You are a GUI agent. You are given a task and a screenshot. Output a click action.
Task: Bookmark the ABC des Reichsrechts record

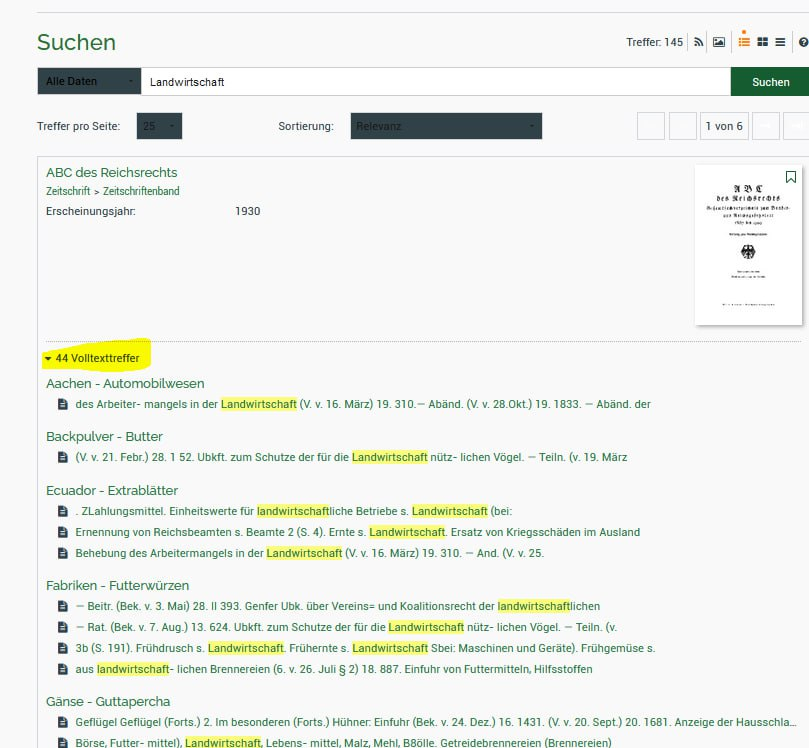click(x=790, y=177)
